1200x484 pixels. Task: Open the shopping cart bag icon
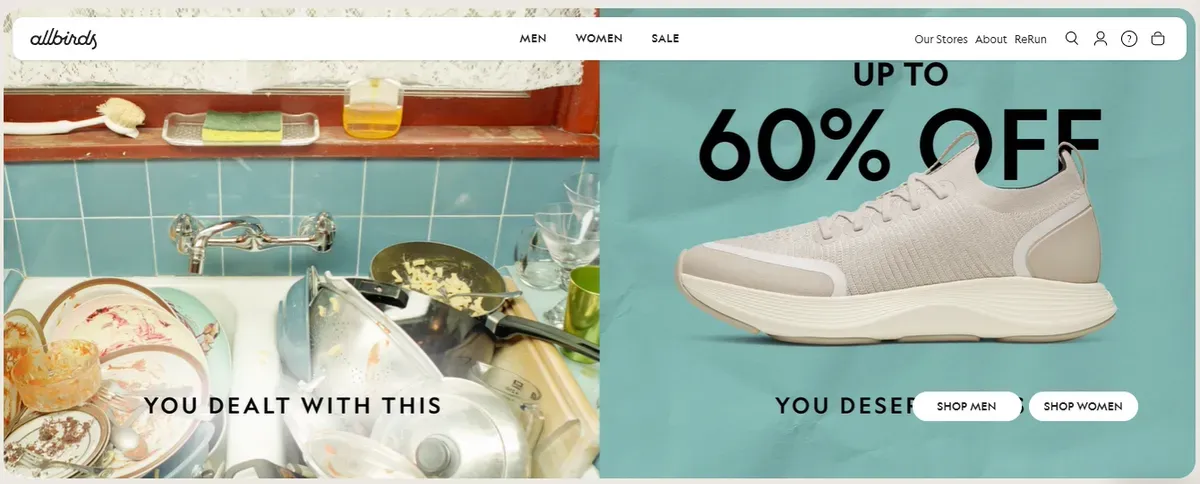click(1158, 39)
